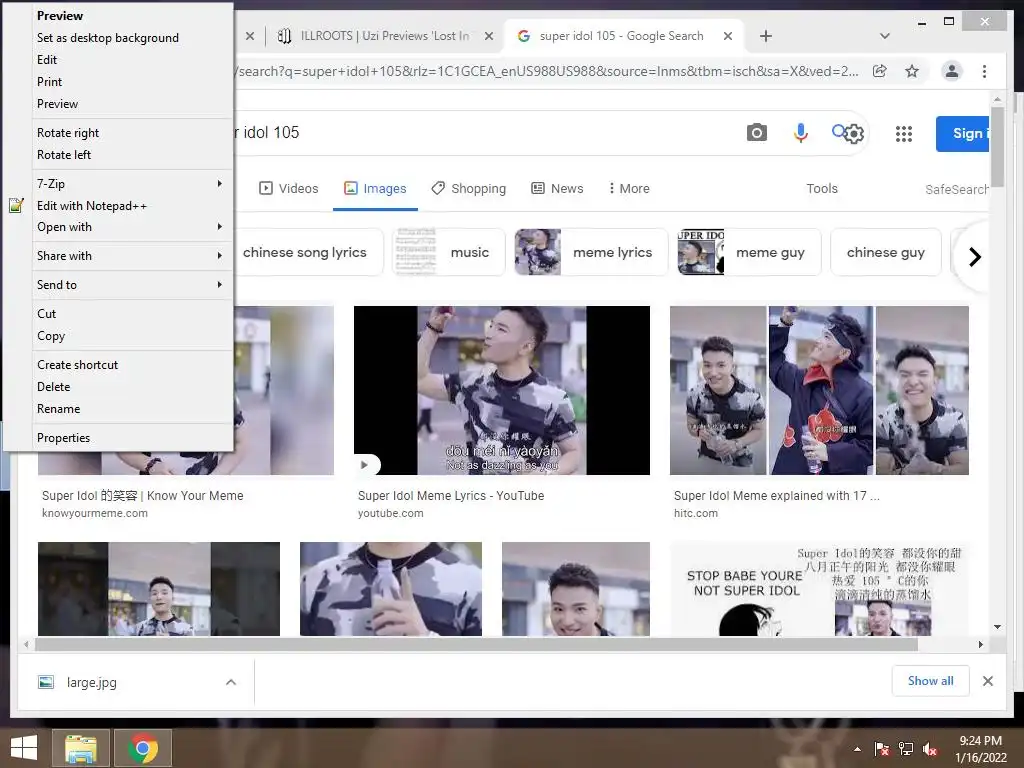
Task: Select the chinese song lyrics chip
Action: tap(308, 252)
